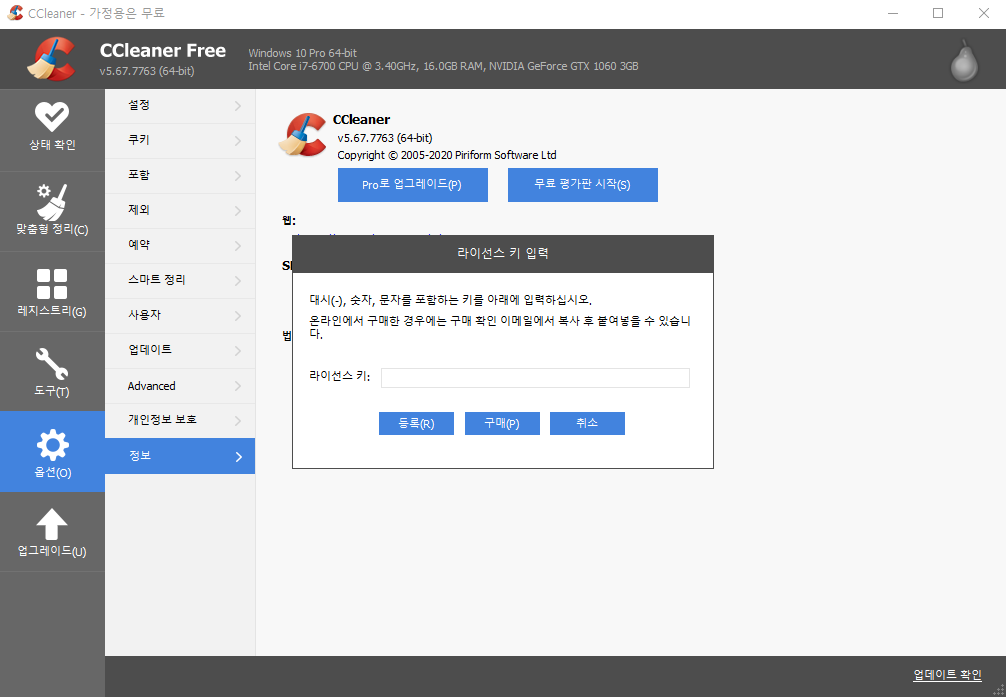
Task: Click the 라이선스 키: field label
Action: click(x=340, y=377)
